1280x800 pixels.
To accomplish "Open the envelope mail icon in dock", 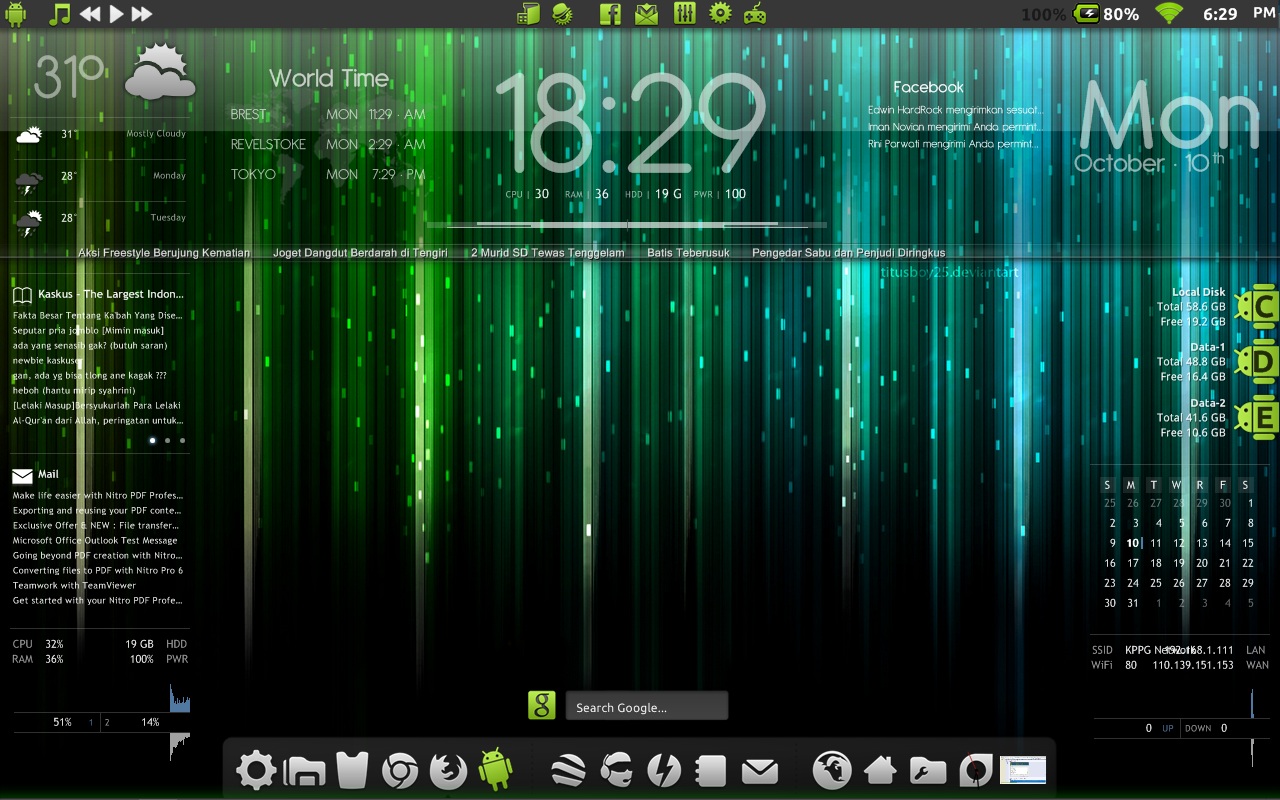I will [760, 771].
